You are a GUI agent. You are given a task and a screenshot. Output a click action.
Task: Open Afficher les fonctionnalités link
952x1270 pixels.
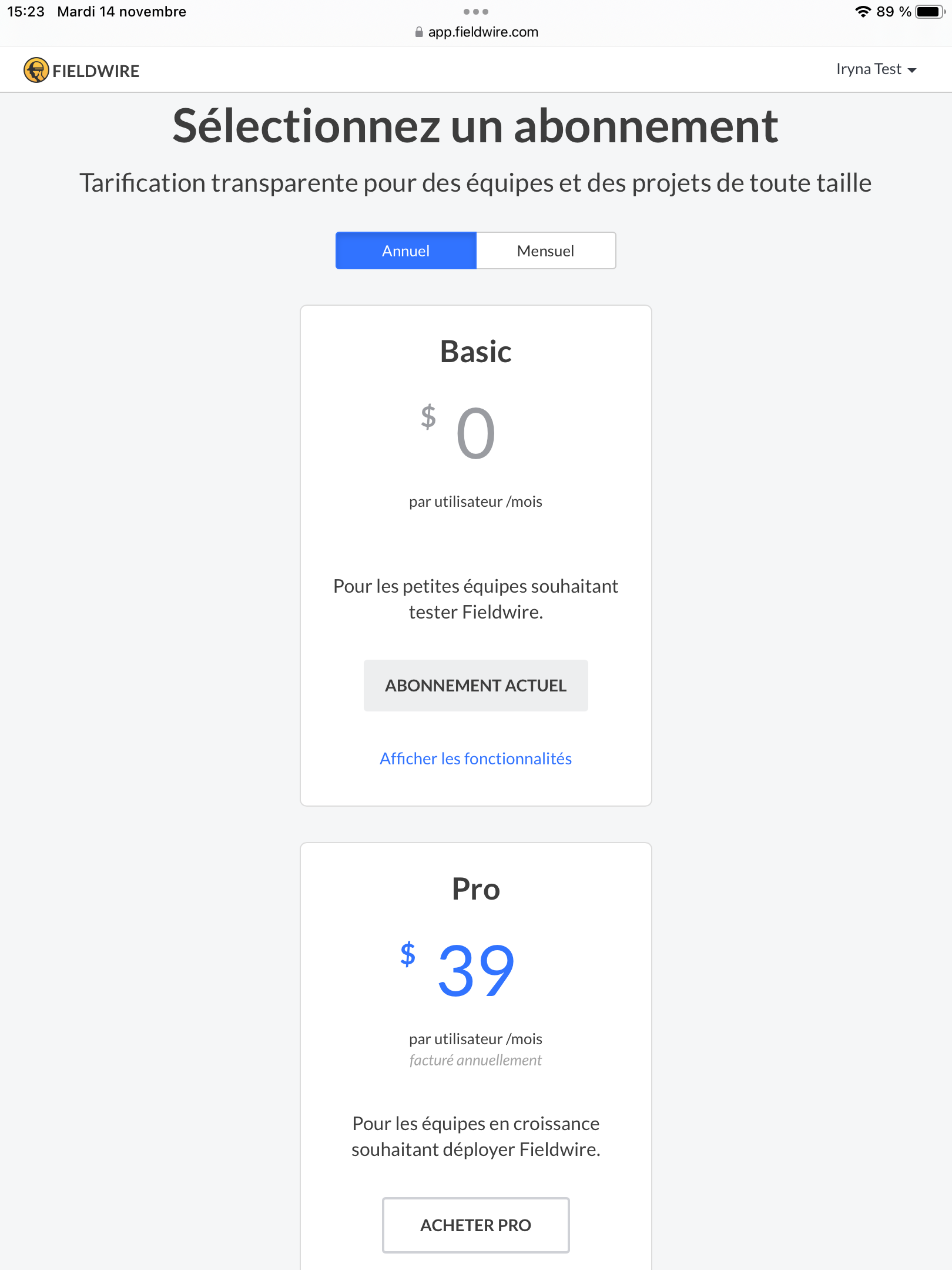tap(476, 758)
